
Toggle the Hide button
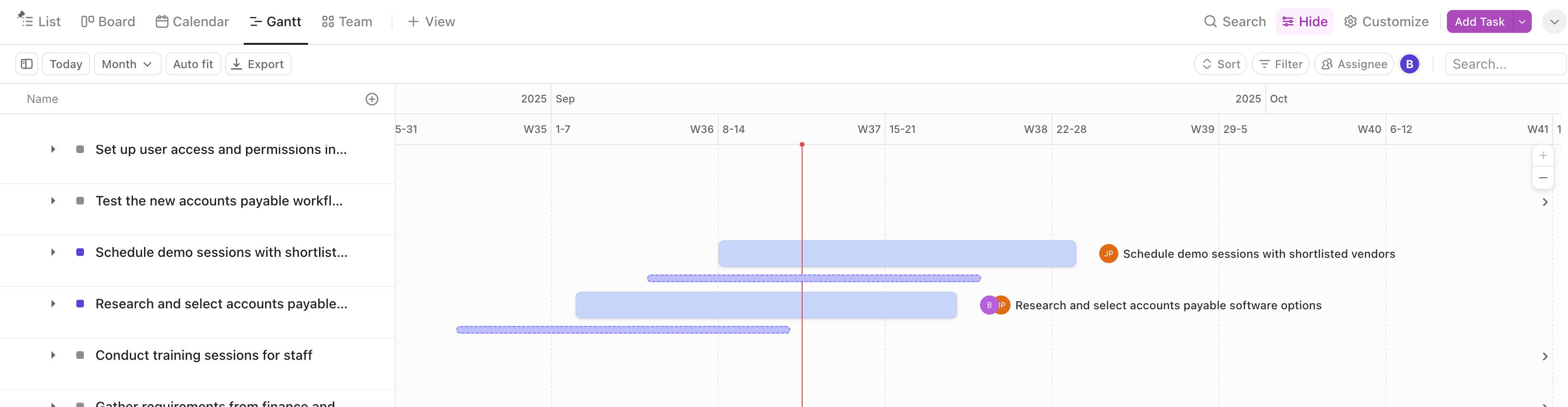pos(1304,21)
